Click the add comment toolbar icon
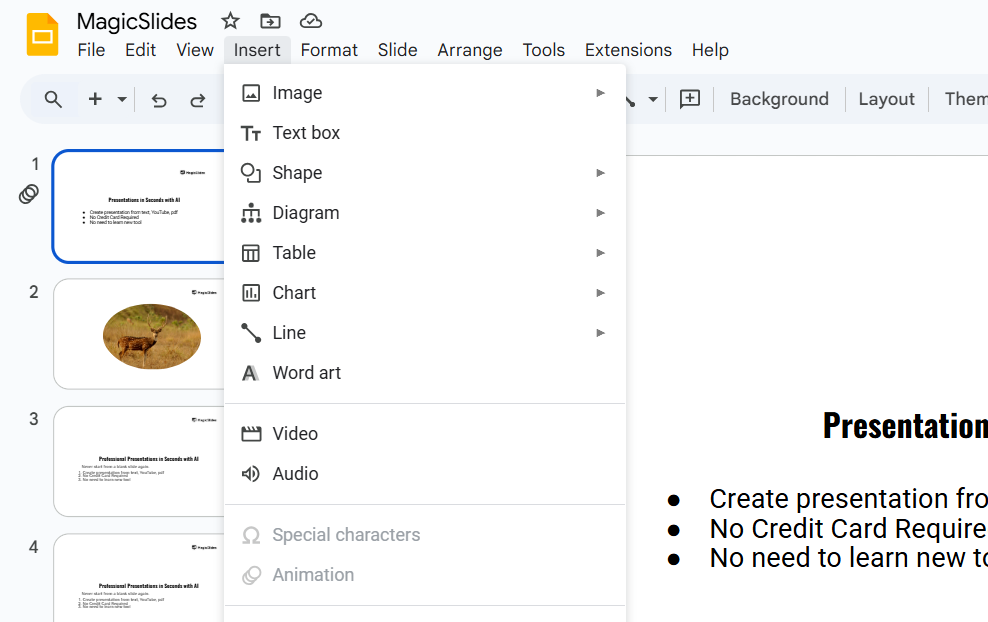988x622 pixels. coord(690,99)
